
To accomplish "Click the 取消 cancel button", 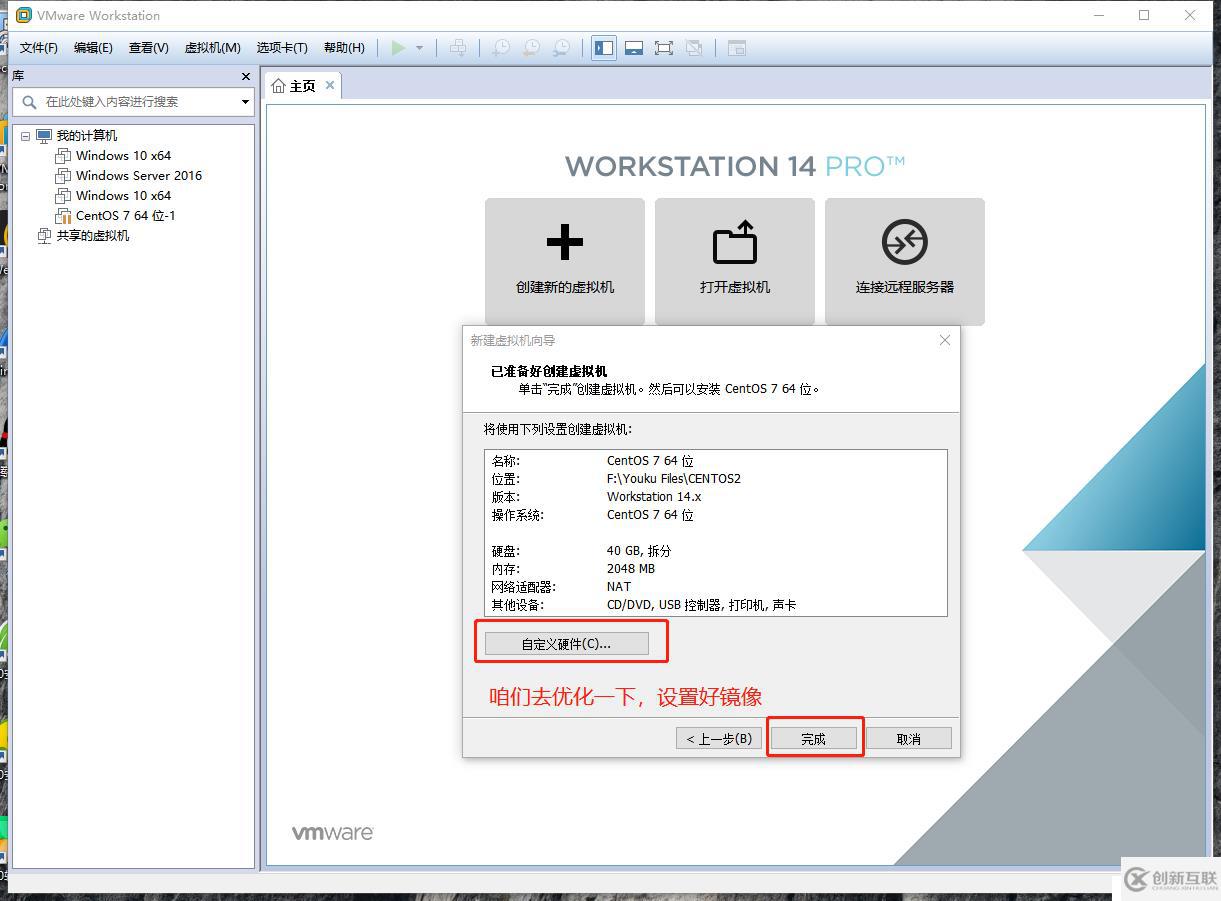I will pyautogui.click(x=908, y=739).
